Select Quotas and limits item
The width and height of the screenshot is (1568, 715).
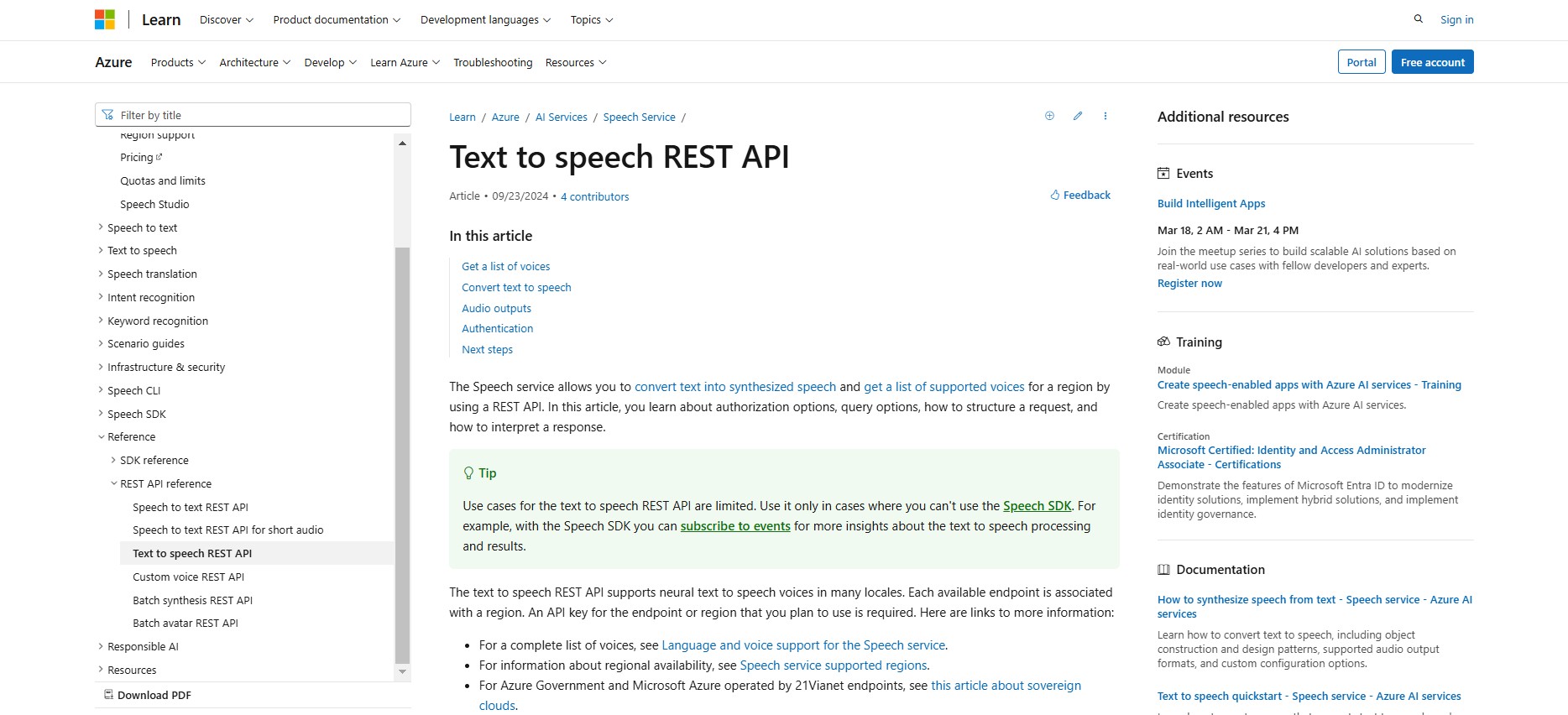click(162, 180)
